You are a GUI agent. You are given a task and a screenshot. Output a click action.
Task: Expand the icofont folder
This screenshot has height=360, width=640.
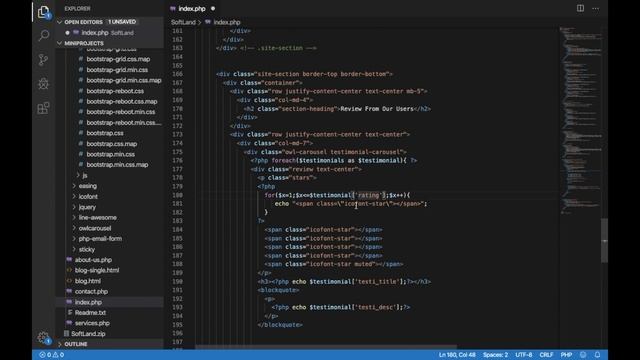tap(88, 197)
